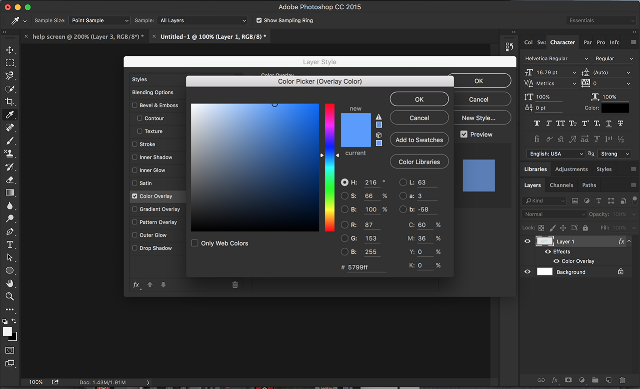Screen dimensions: 640x389
Task: Open the Helvetica Regular font family dropdown
Action: [556, 58]
